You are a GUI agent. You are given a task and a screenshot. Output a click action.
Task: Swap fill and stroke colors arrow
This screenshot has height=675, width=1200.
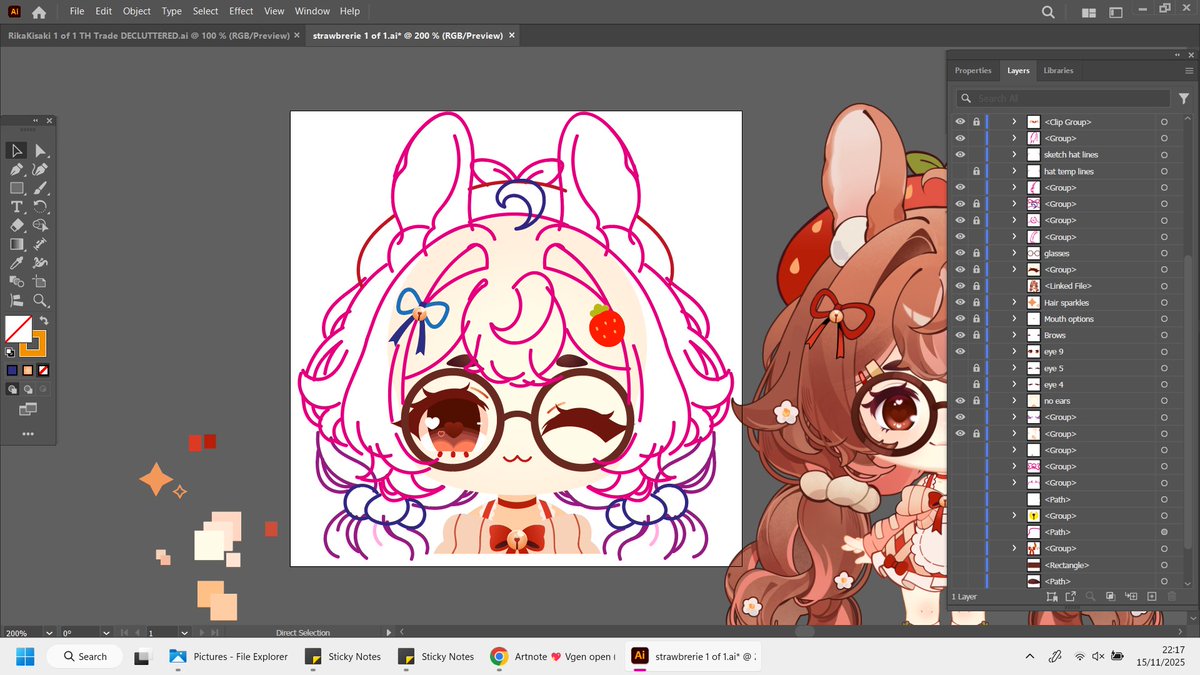44,321
